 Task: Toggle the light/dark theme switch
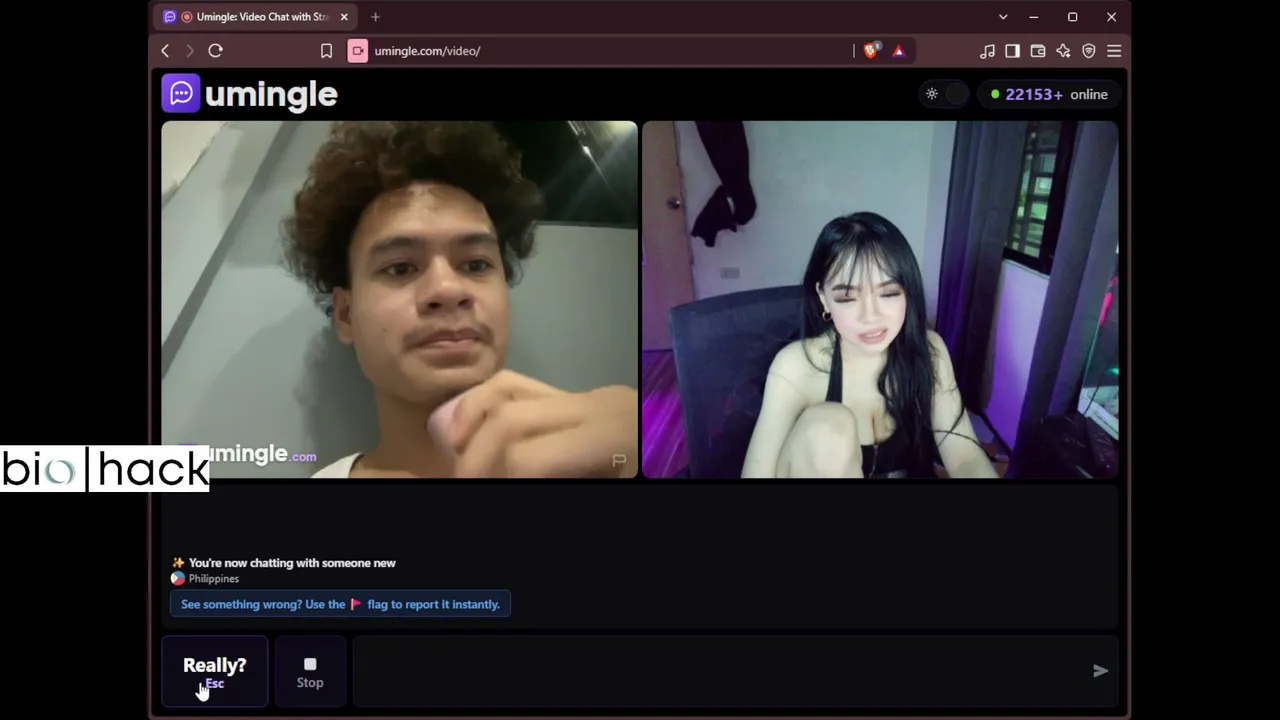pos(945,94)
